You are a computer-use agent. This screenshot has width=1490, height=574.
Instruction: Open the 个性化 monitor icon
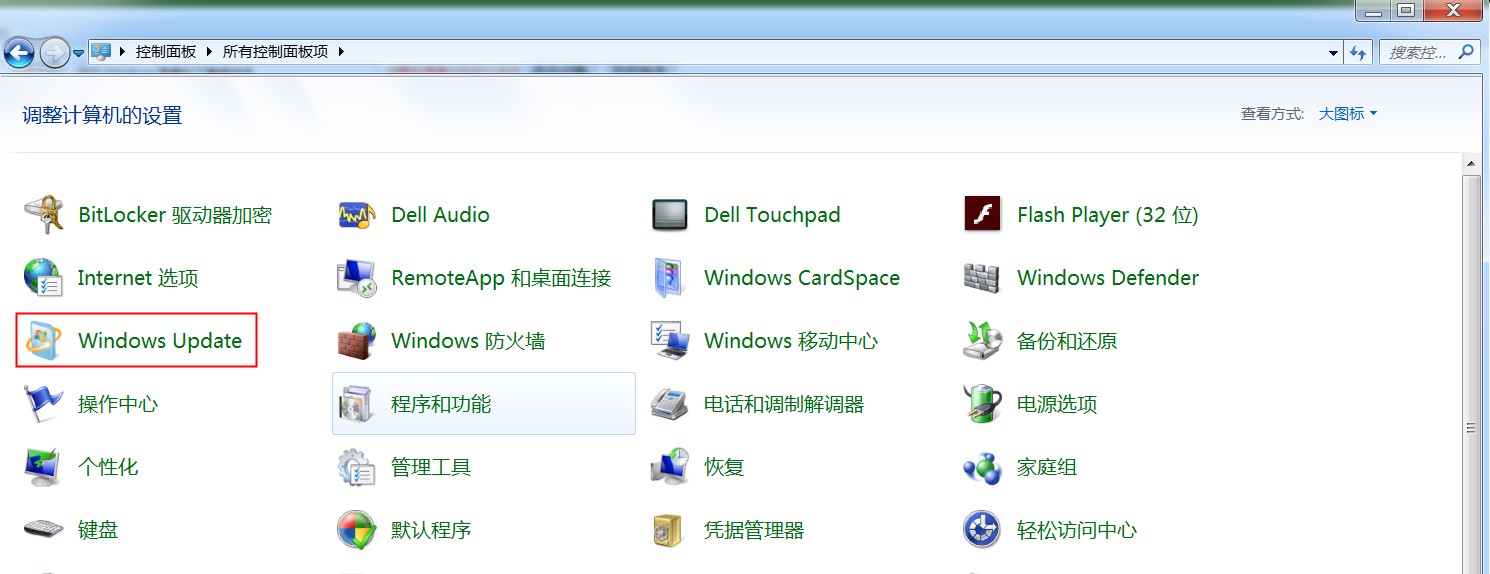(x=43, y=467)
